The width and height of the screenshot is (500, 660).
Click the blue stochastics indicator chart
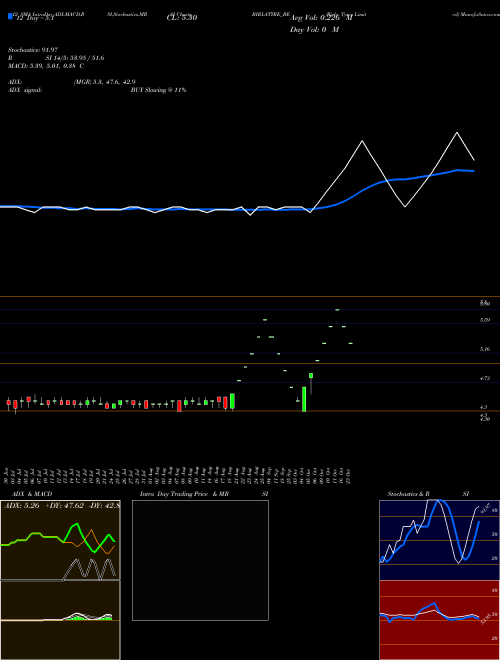[x=439, y=540]
